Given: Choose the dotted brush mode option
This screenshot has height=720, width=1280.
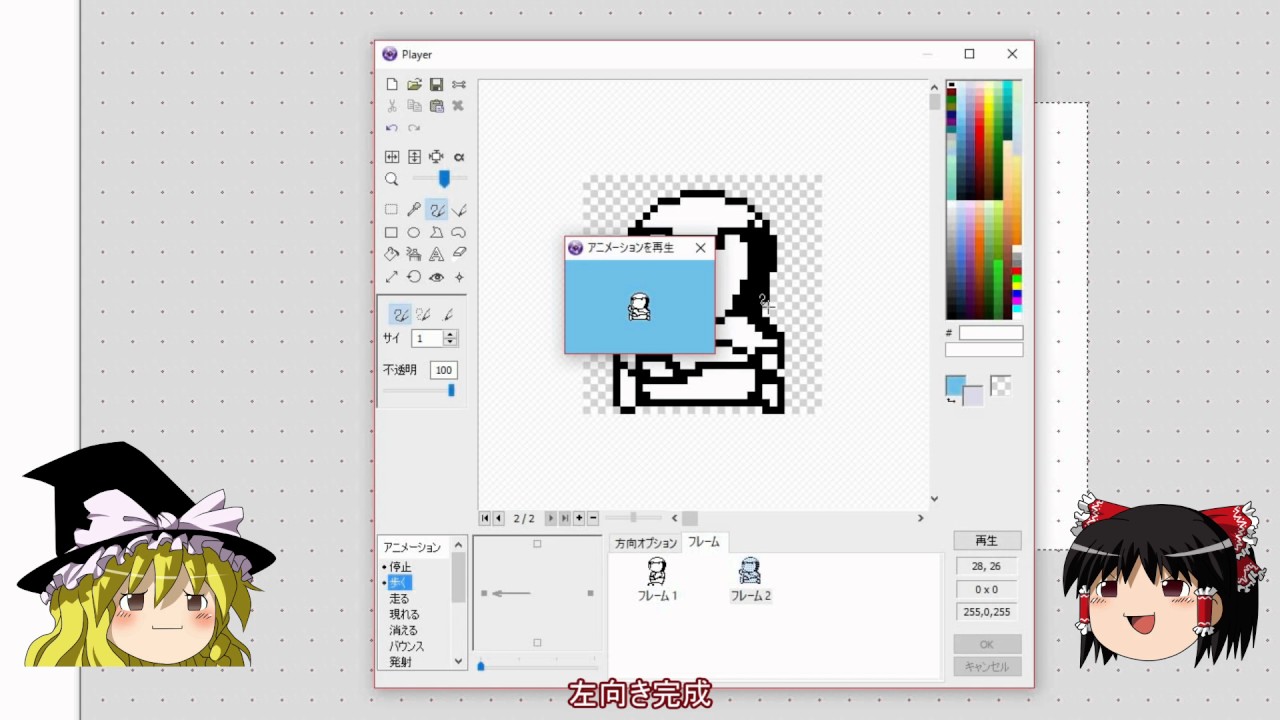Looking at the screenshot, I should (x=423, y=314).
